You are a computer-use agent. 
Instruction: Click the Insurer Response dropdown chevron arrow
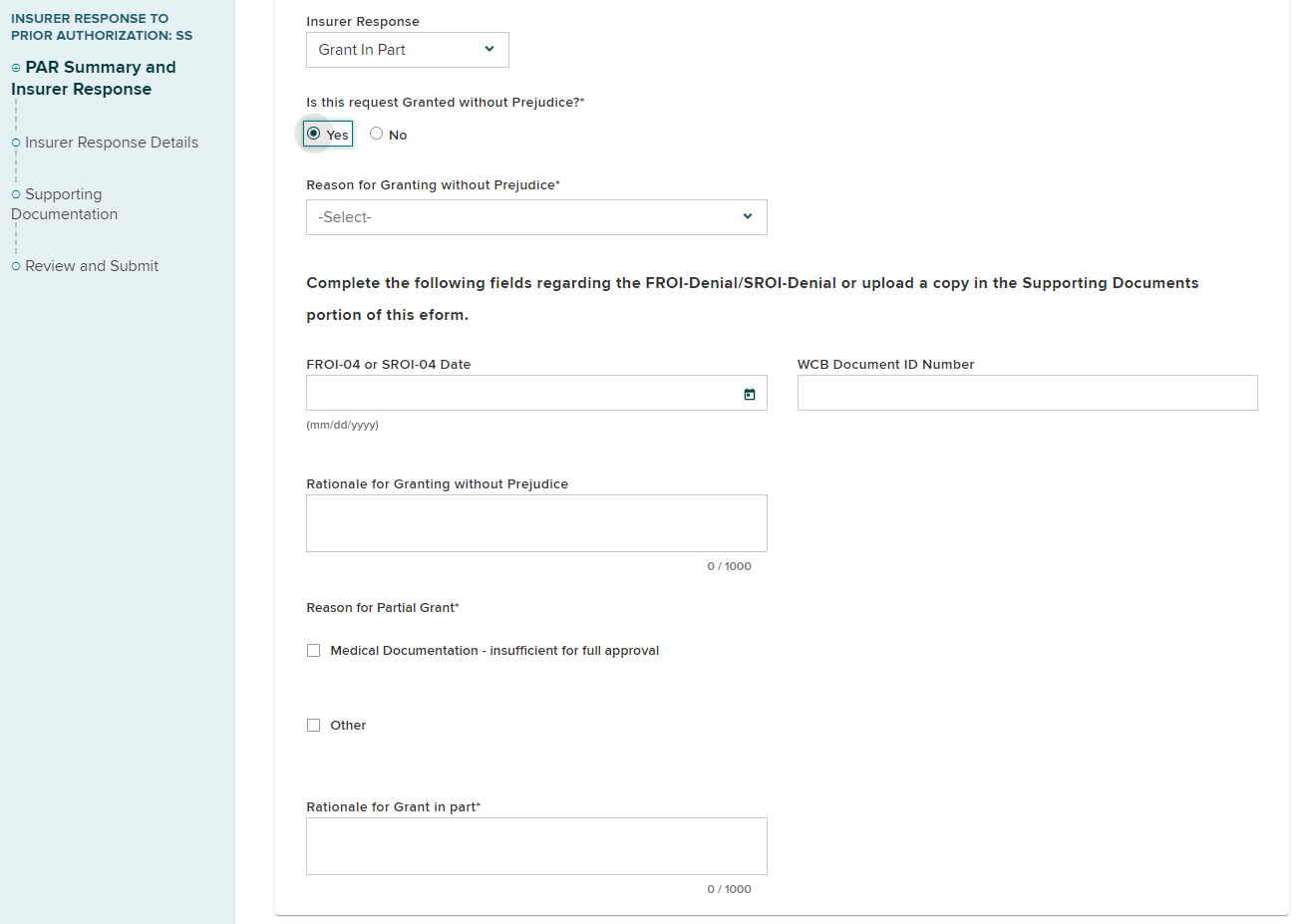tap(489, 50)
